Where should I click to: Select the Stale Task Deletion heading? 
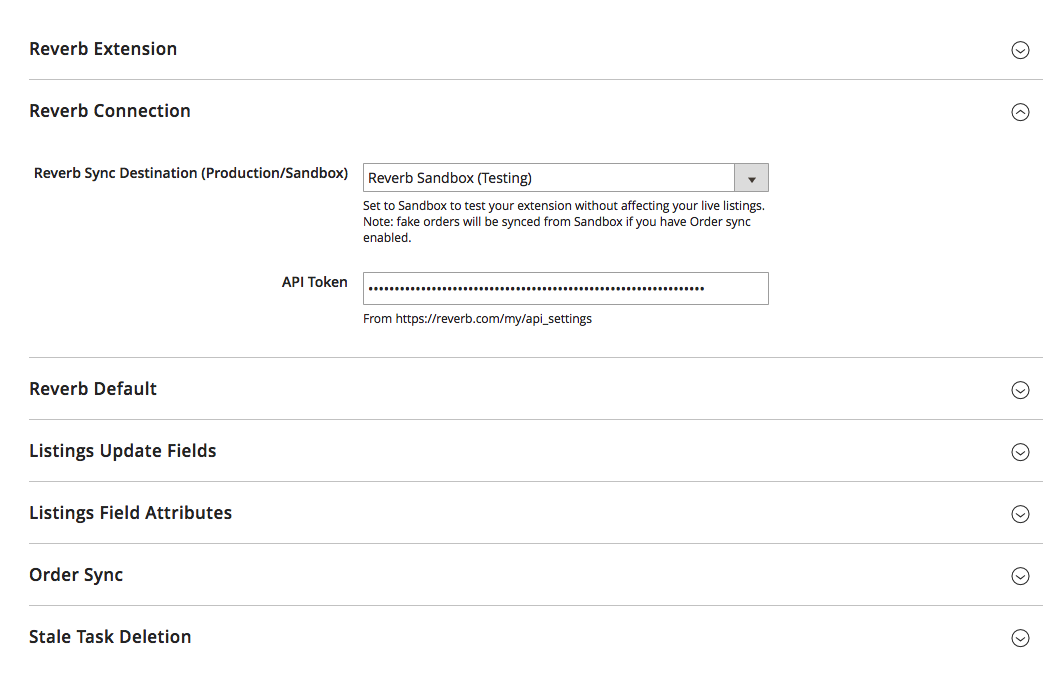[110, 637]
